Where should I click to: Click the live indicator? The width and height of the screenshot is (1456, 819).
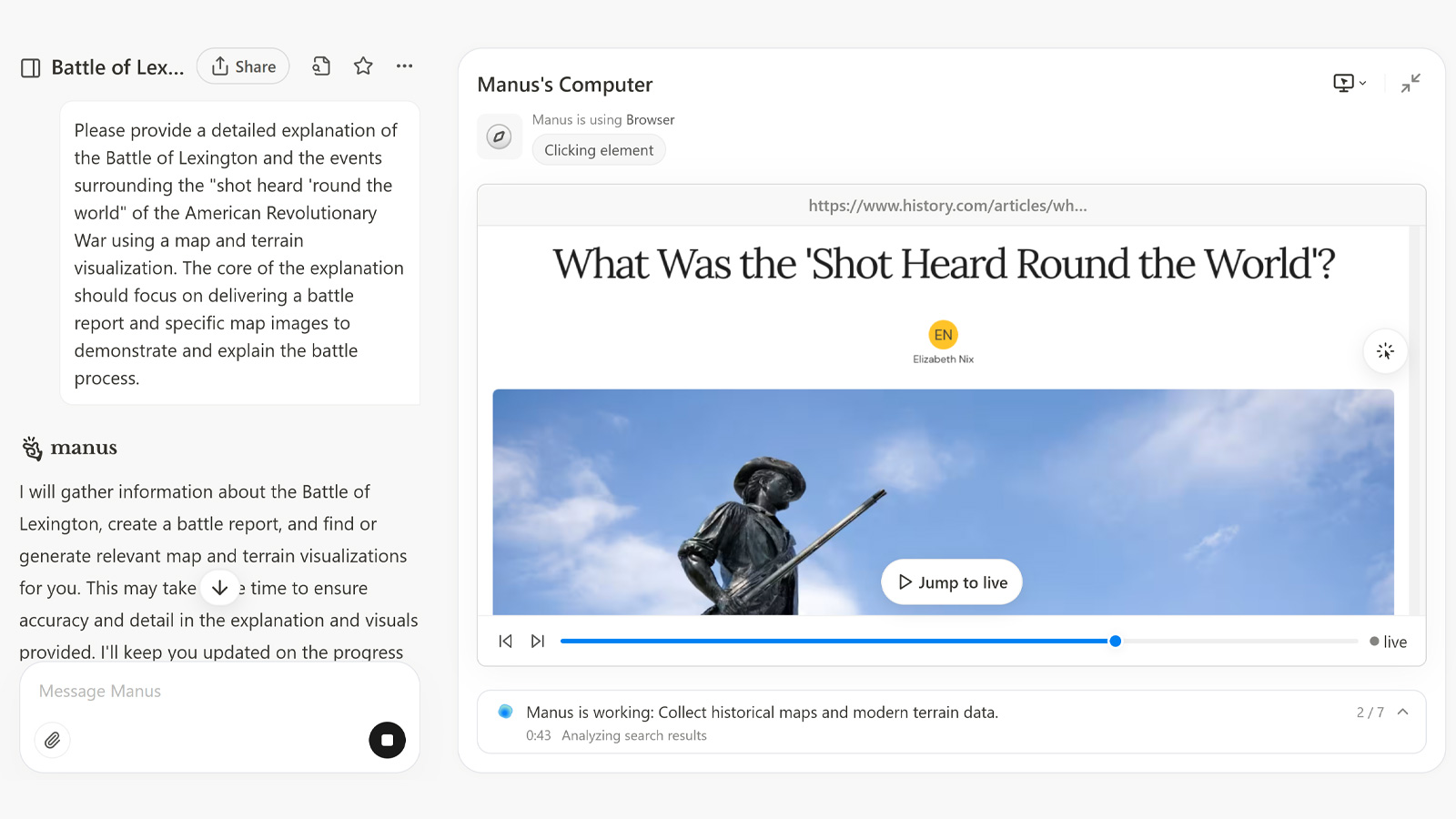[1388, 642]
